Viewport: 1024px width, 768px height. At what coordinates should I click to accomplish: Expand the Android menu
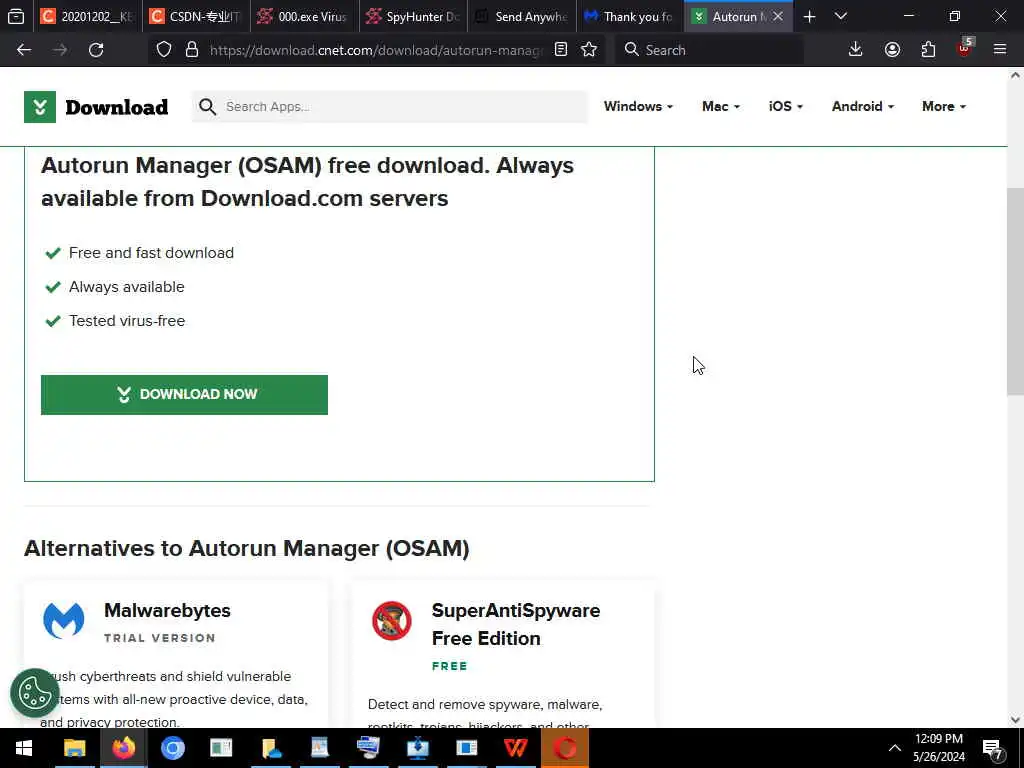point(862,106)
